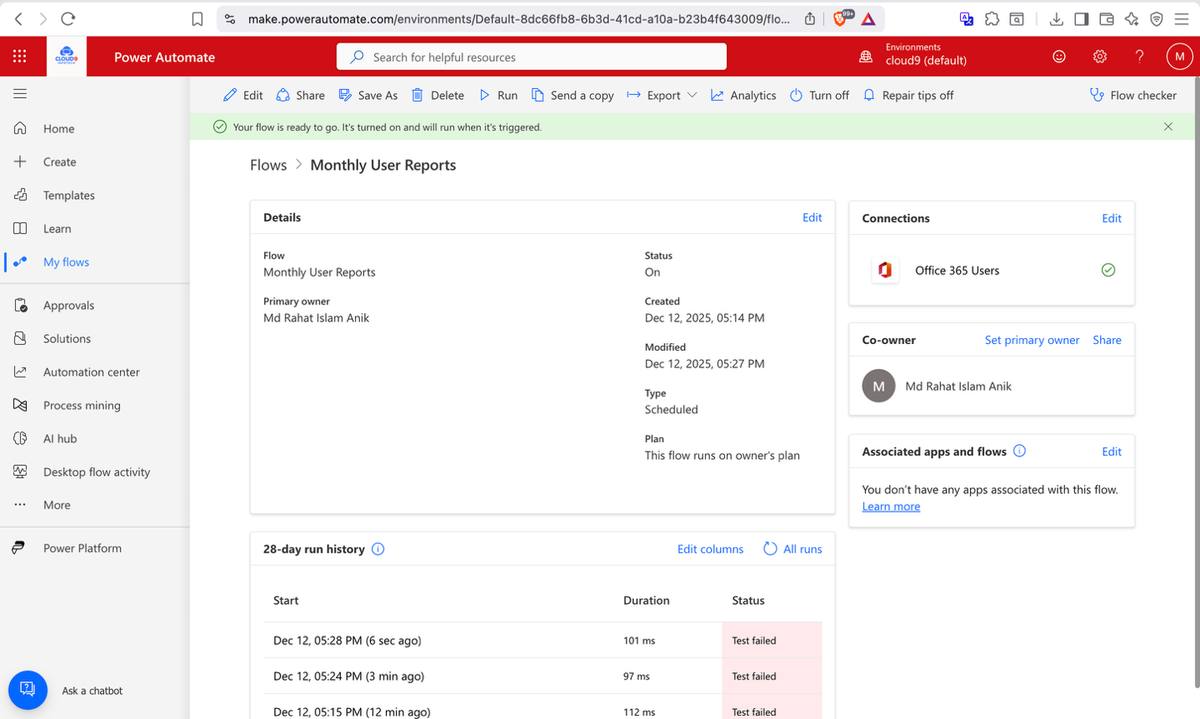Click the search for helpful resources box
Screen dimensions: 1200x719
pyautogui.click(x=531, y=57)
